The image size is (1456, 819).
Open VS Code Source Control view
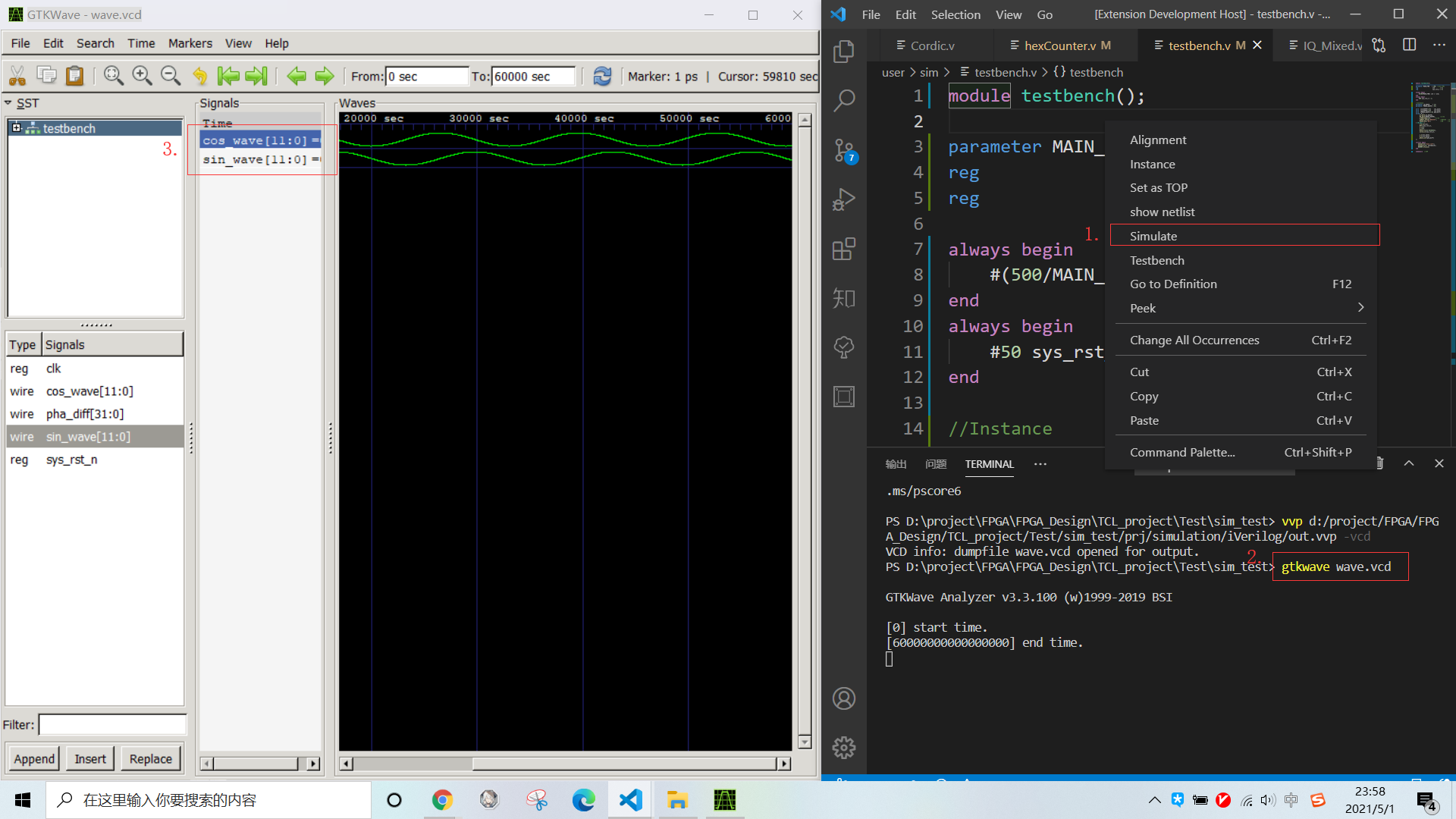point(843,149)
